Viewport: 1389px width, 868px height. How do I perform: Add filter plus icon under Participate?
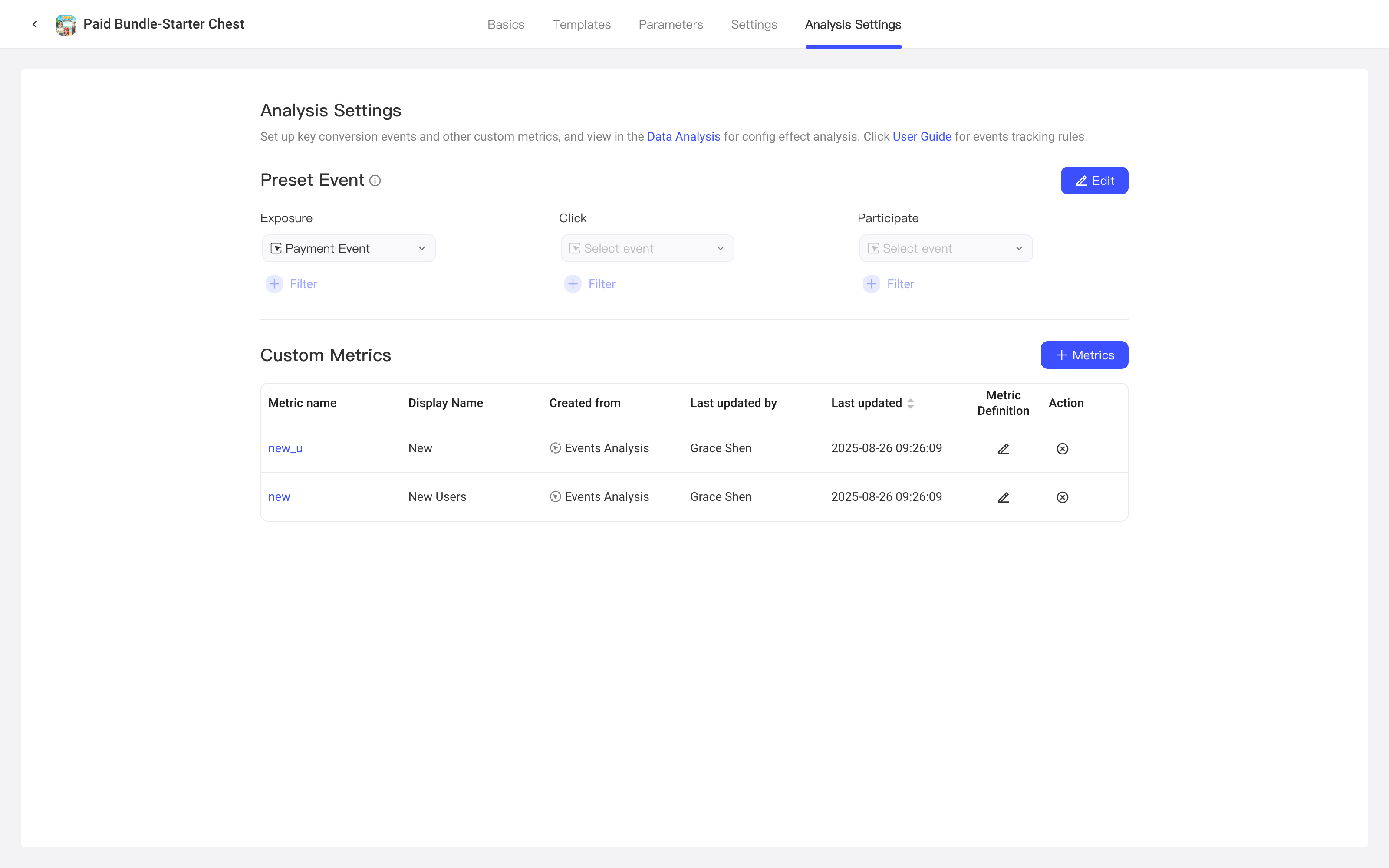point(871,284)
